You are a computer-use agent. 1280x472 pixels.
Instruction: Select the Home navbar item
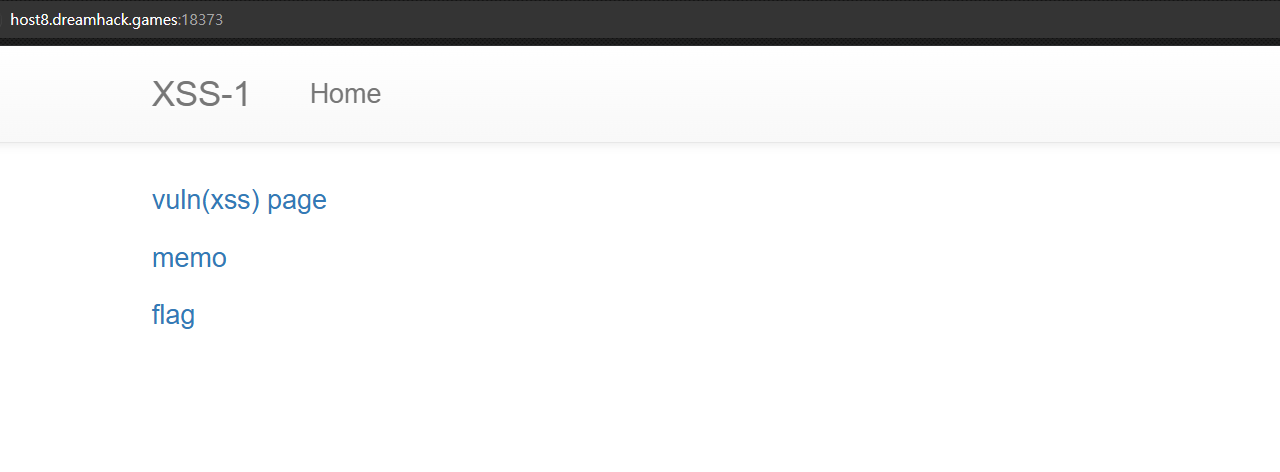coord(345,94)
